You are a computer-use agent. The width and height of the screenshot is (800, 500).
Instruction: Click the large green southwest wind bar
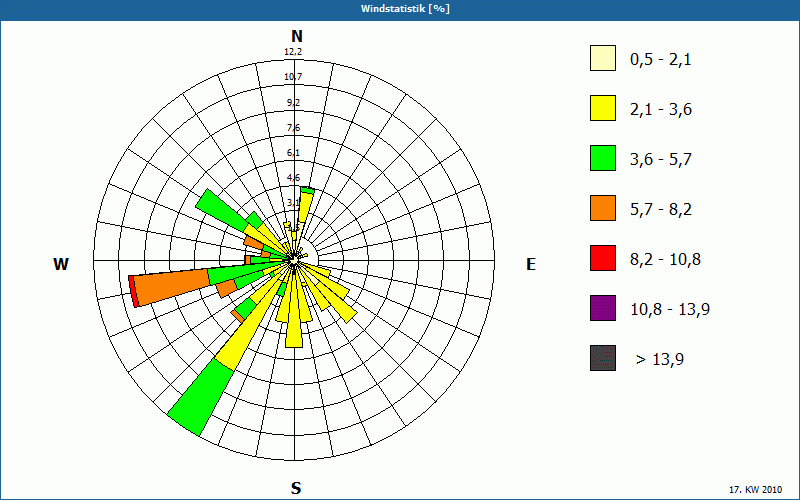coord(201,397)
